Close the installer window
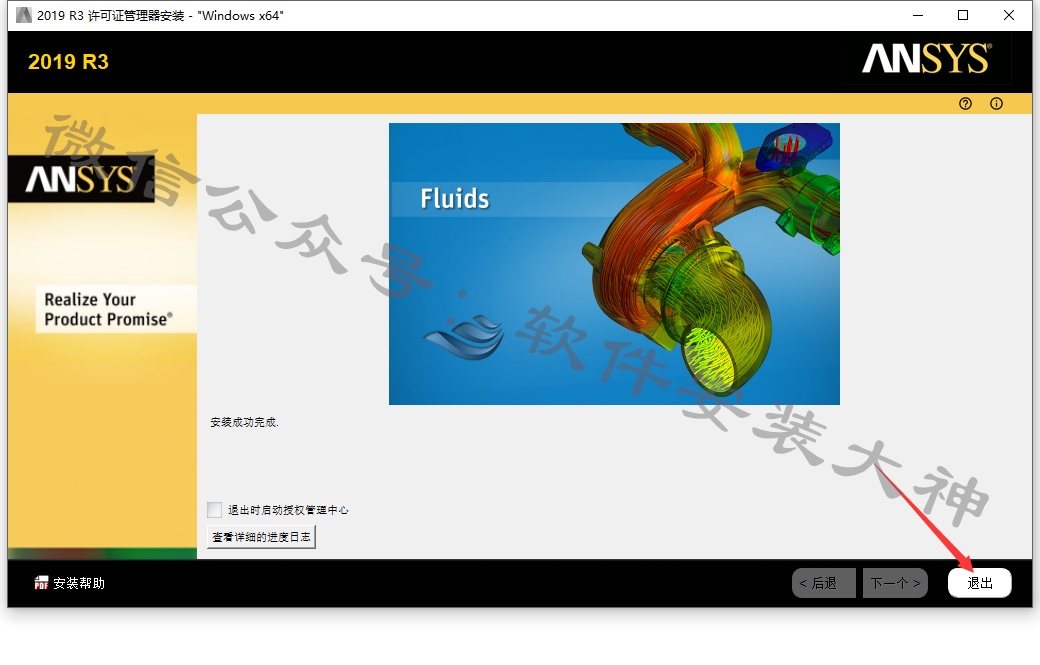Image resolution: width=1040 pixels, height=665 pixels. (x=1009, y=15)
